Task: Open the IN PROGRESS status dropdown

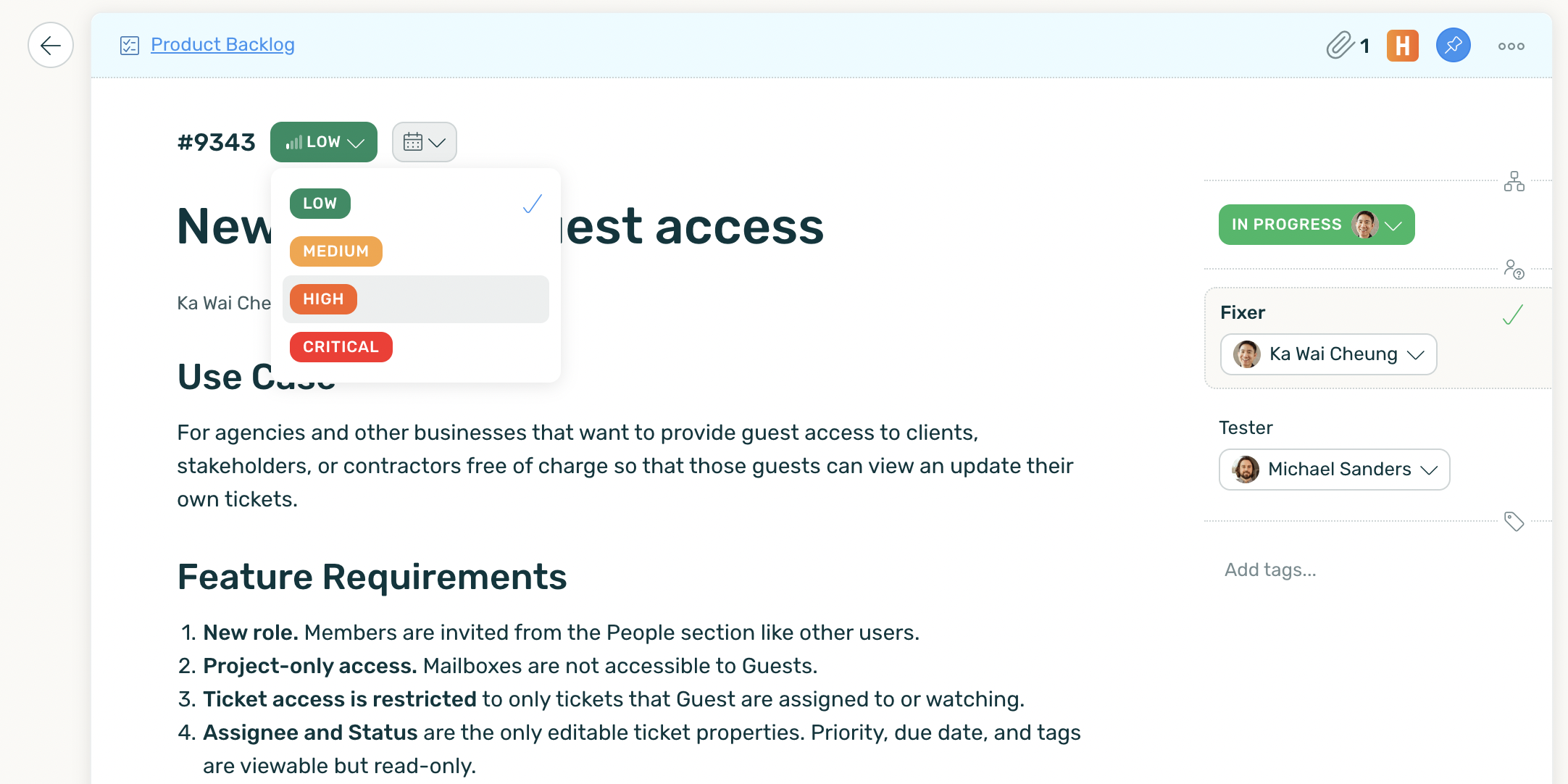Action: pyautogui.click(x=1315, y=224)
